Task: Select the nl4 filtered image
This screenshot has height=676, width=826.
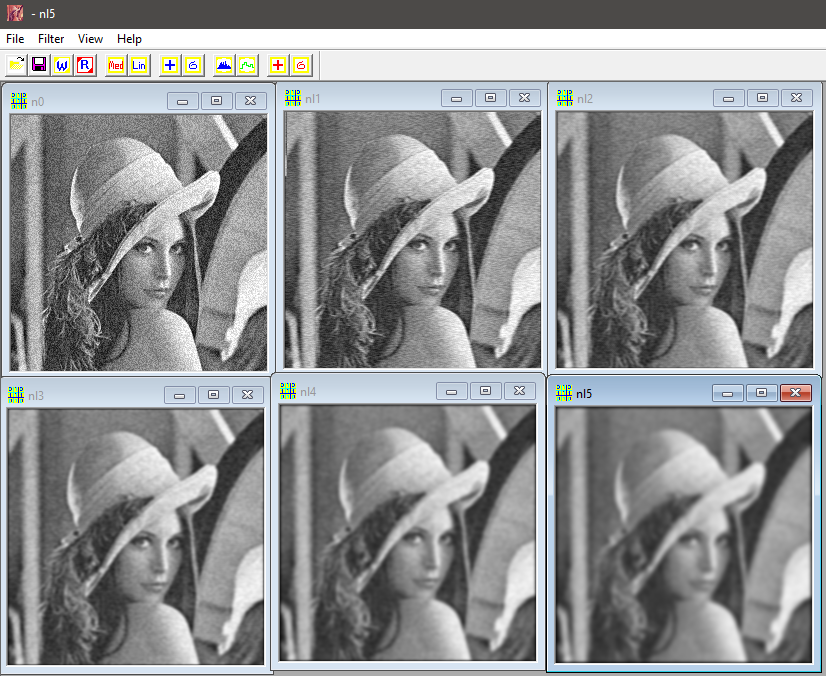Action: point(407,533)
